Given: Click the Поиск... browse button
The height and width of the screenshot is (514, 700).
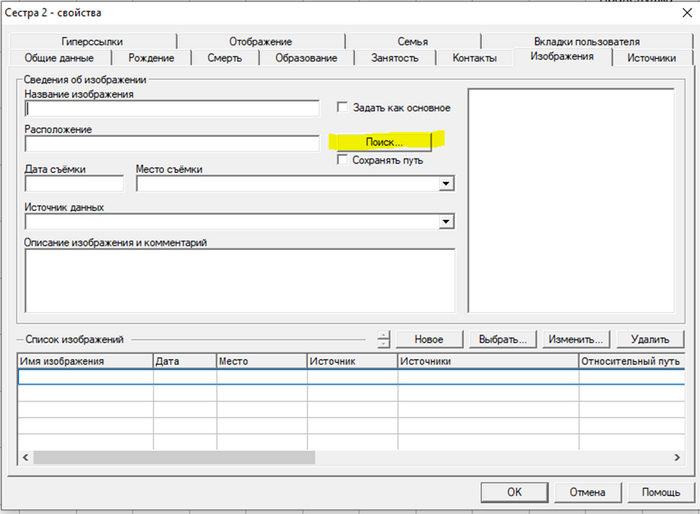Looking at the screenshot, I should tap(384, 142).
